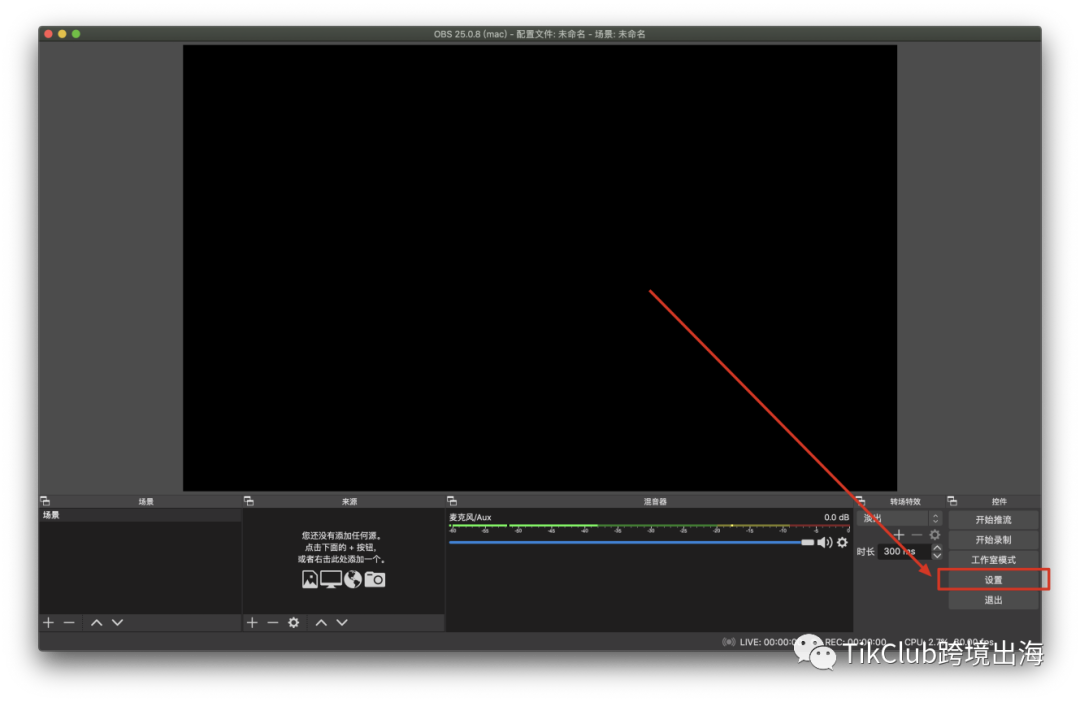Click the 麦克风/Aux audio level meter
Image resolution: width=1080 pixels, height=702 pixels.
pos(650,528)
